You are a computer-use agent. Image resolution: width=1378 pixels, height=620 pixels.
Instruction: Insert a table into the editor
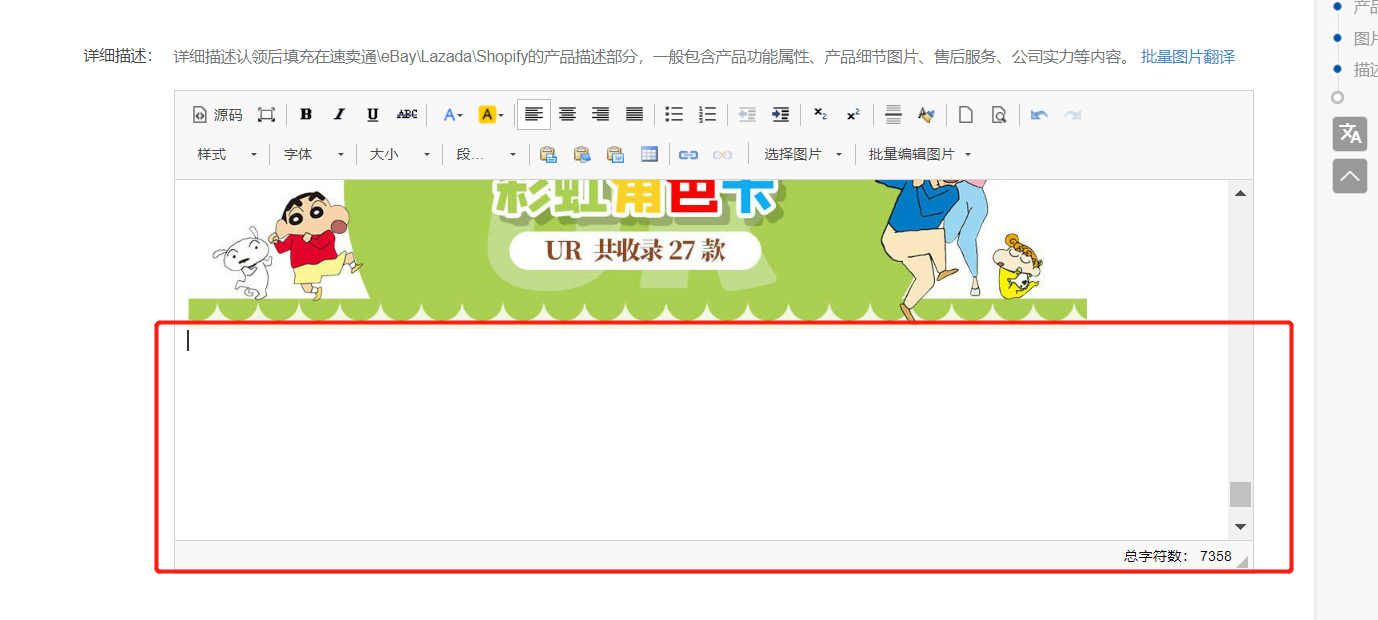click(x=650, y=154)
